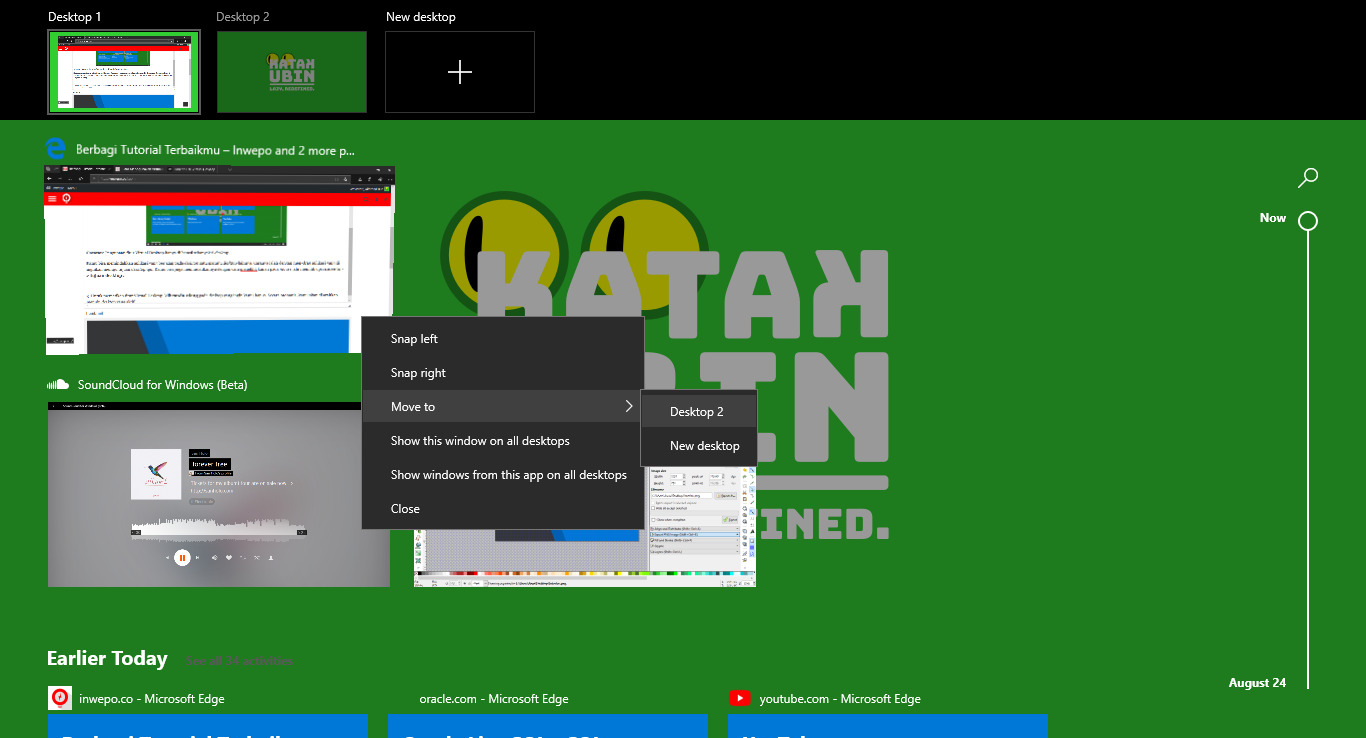This screenshot has width=1366, height=738.
Task: Select the SoundCloud cloud icon above its window
Action: (x=58, y=385)
